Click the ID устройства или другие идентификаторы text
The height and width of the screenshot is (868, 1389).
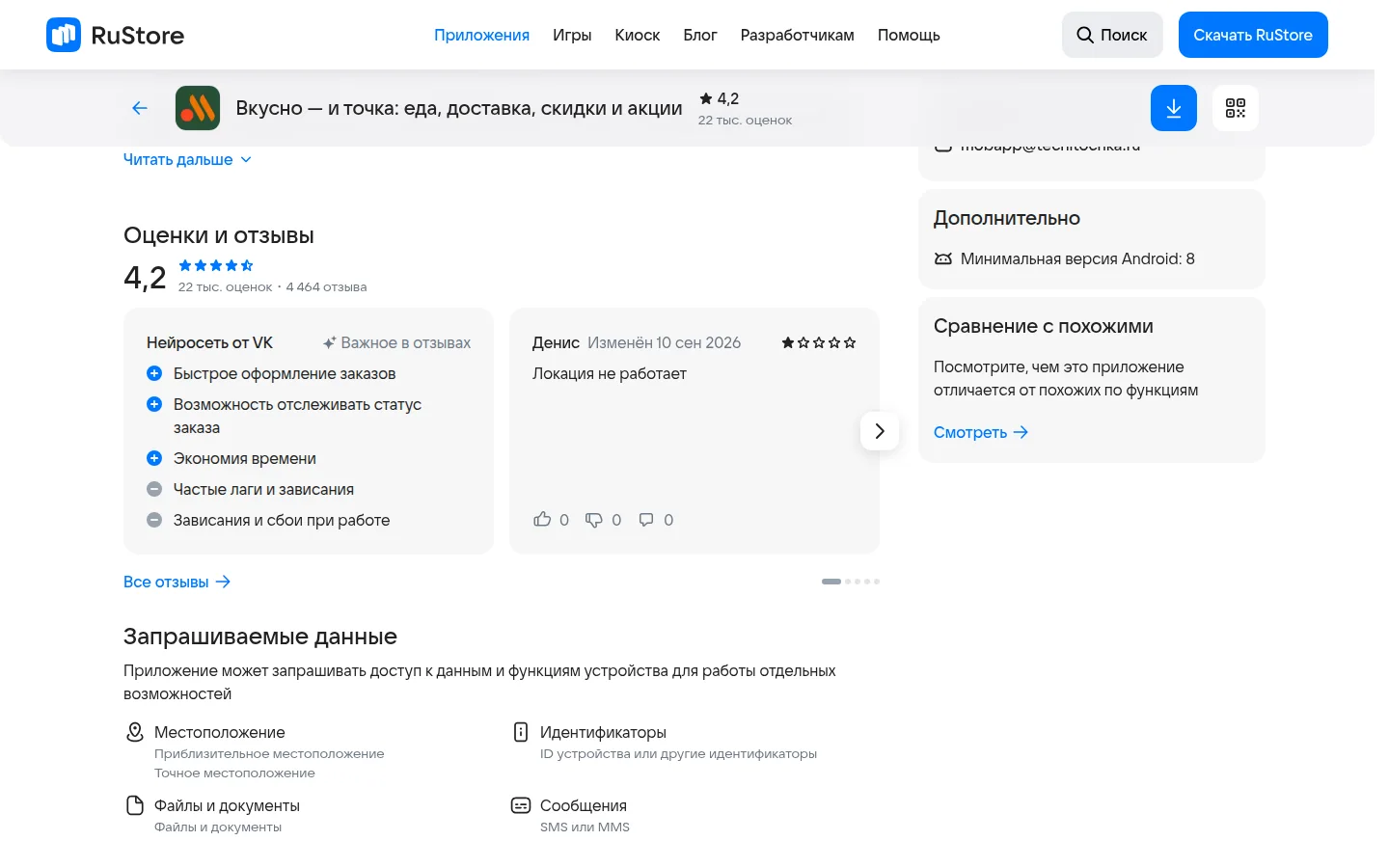point(678,753)
